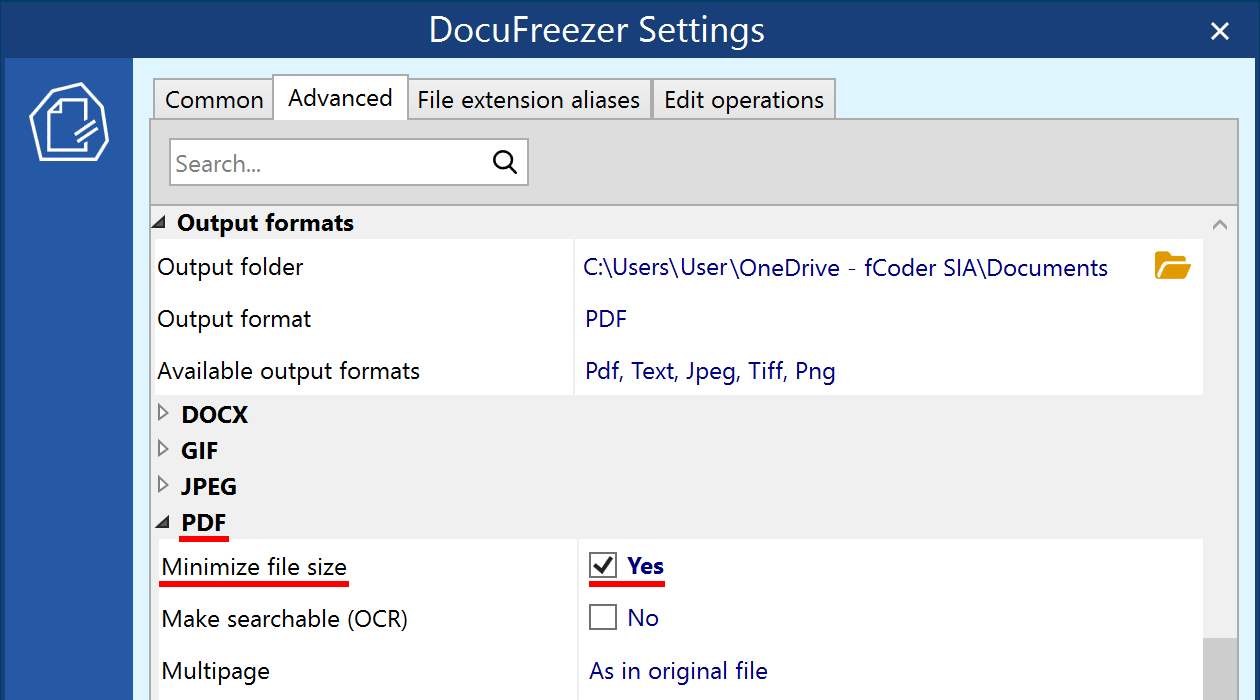Open the File extension aliases tab
The height and width of the screenshot is (700, 1260).
pyautogui.click(x=528, y=100)
